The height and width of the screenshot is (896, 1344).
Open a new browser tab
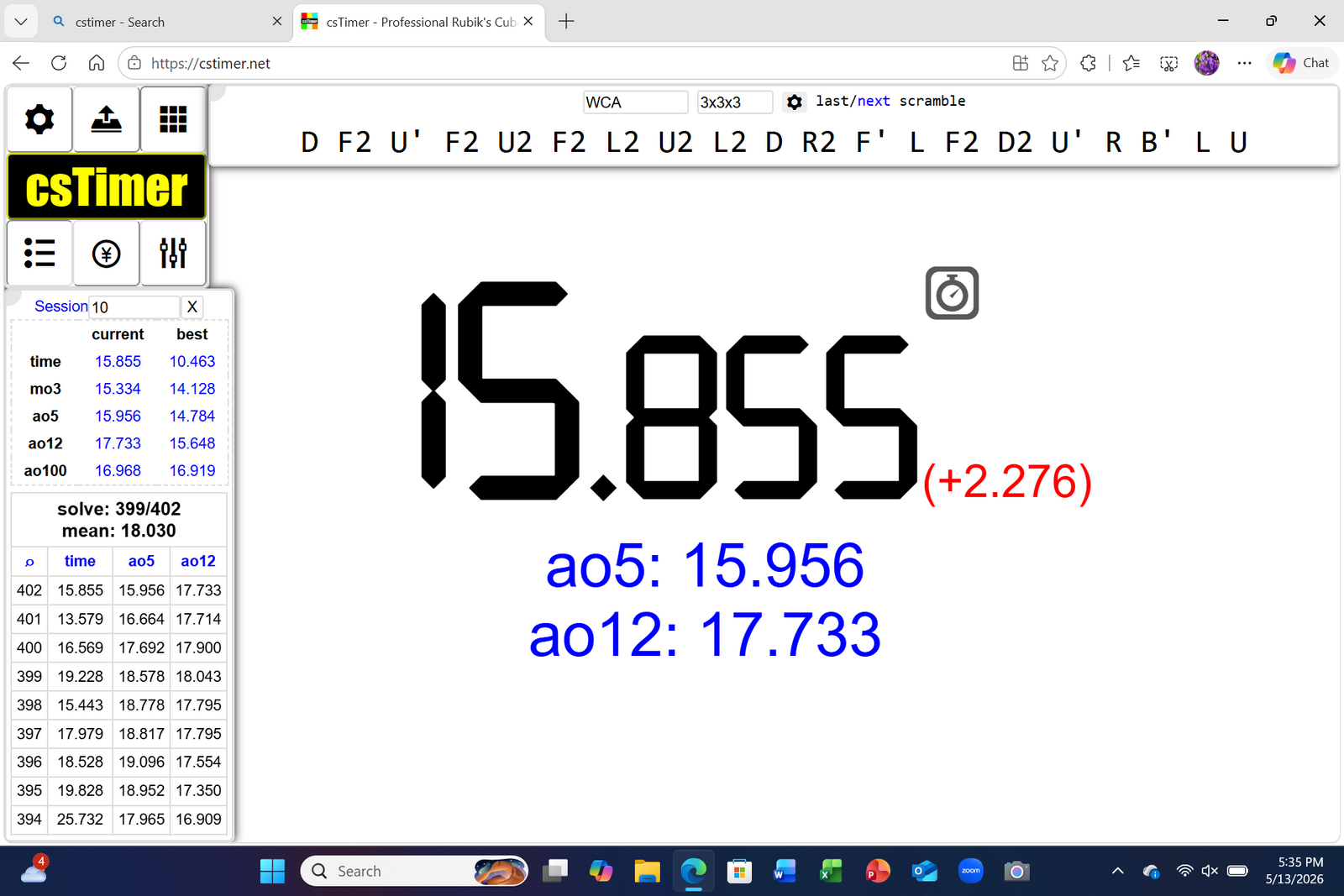[566, 22]
